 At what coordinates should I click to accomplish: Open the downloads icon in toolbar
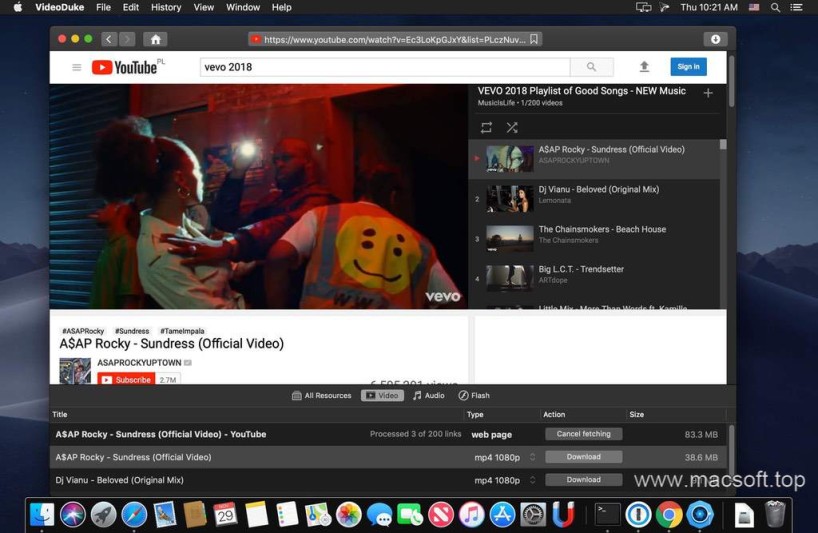[x=714, y=40]
